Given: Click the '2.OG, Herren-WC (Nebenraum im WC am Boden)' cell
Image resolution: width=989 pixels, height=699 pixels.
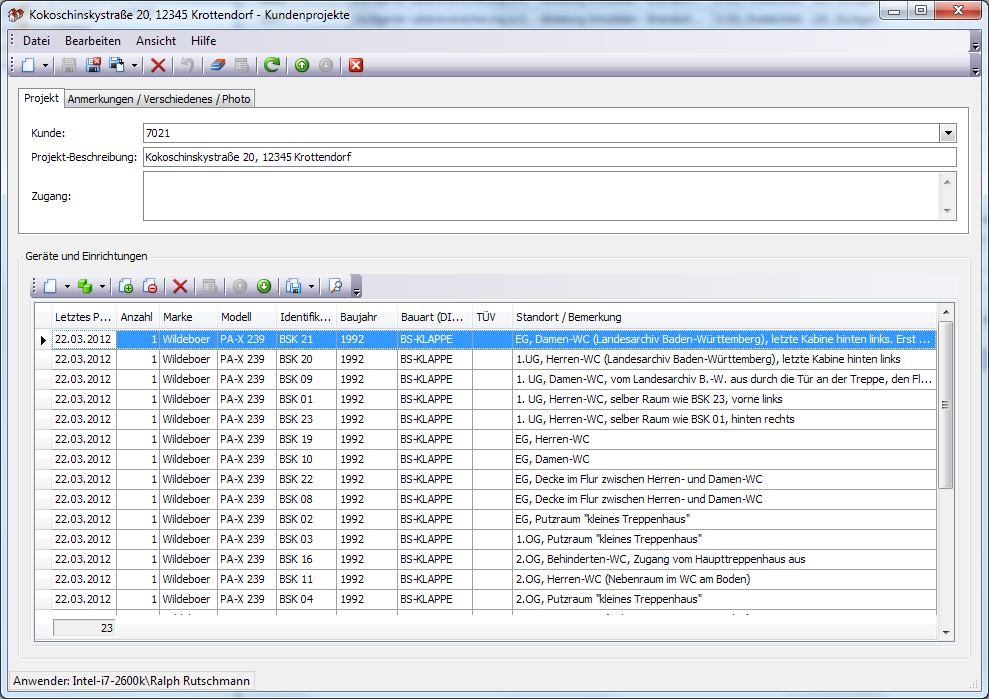Looking at the screenshot, I should (724, 579).
